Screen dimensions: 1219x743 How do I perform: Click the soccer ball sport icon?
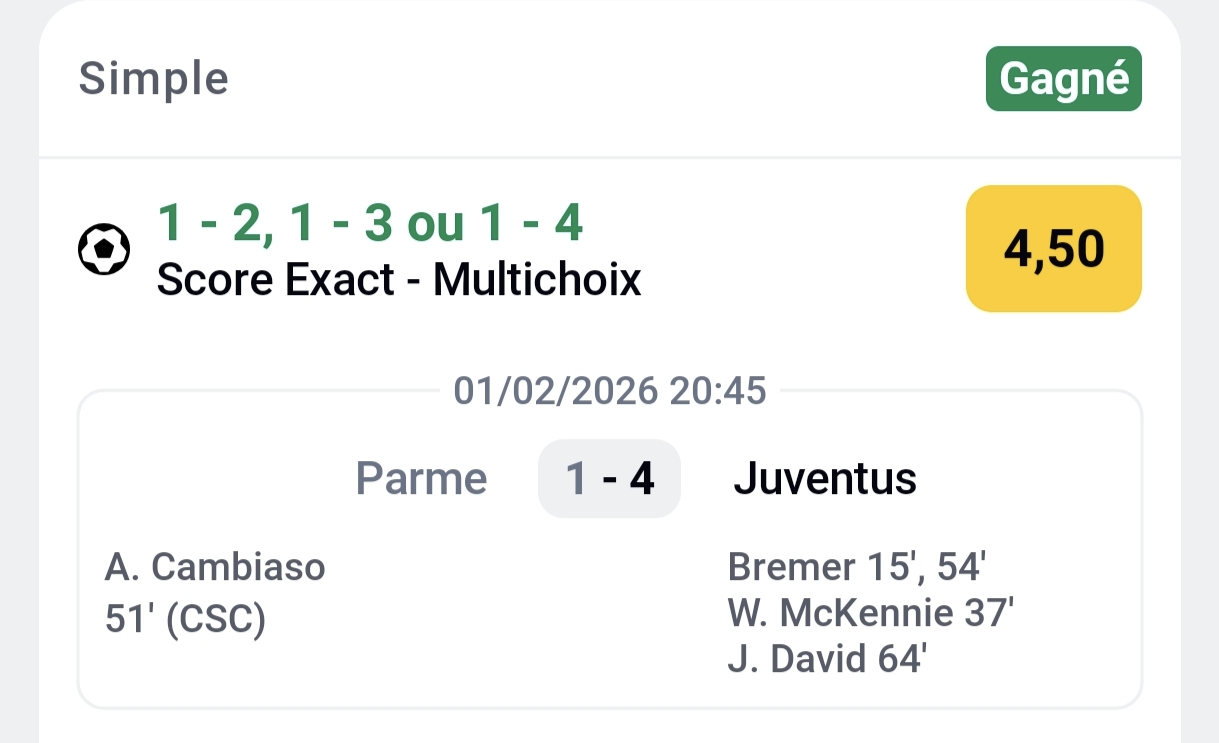point(104,250)
